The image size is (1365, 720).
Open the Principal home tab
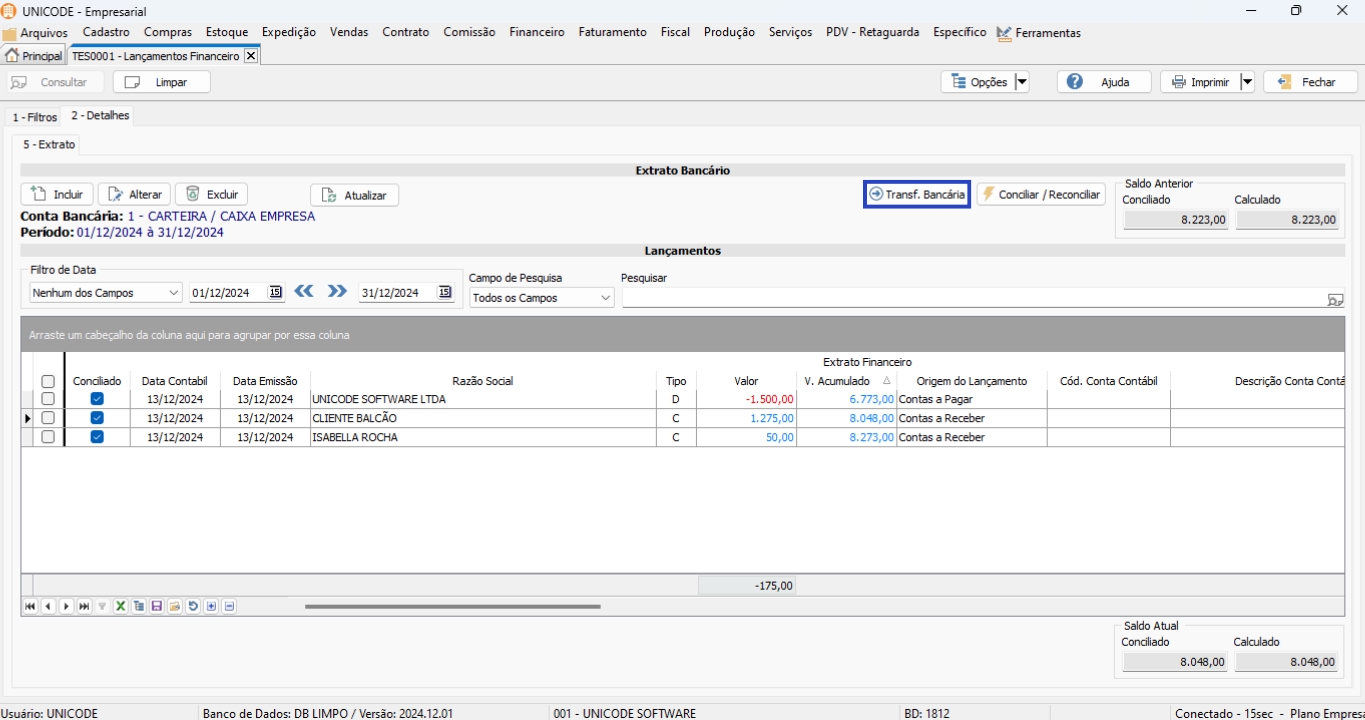34,56
